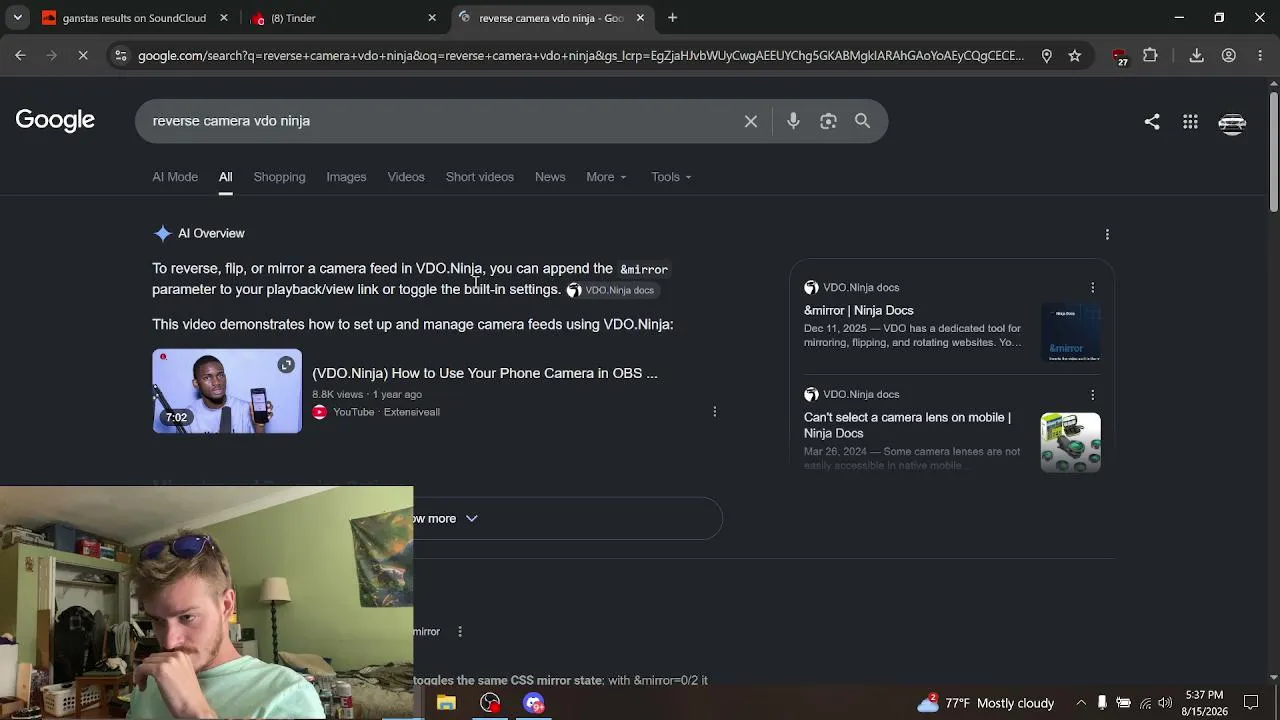The image size is (1280, 720).
Task: Stop loading the current page
Action: 83,56
